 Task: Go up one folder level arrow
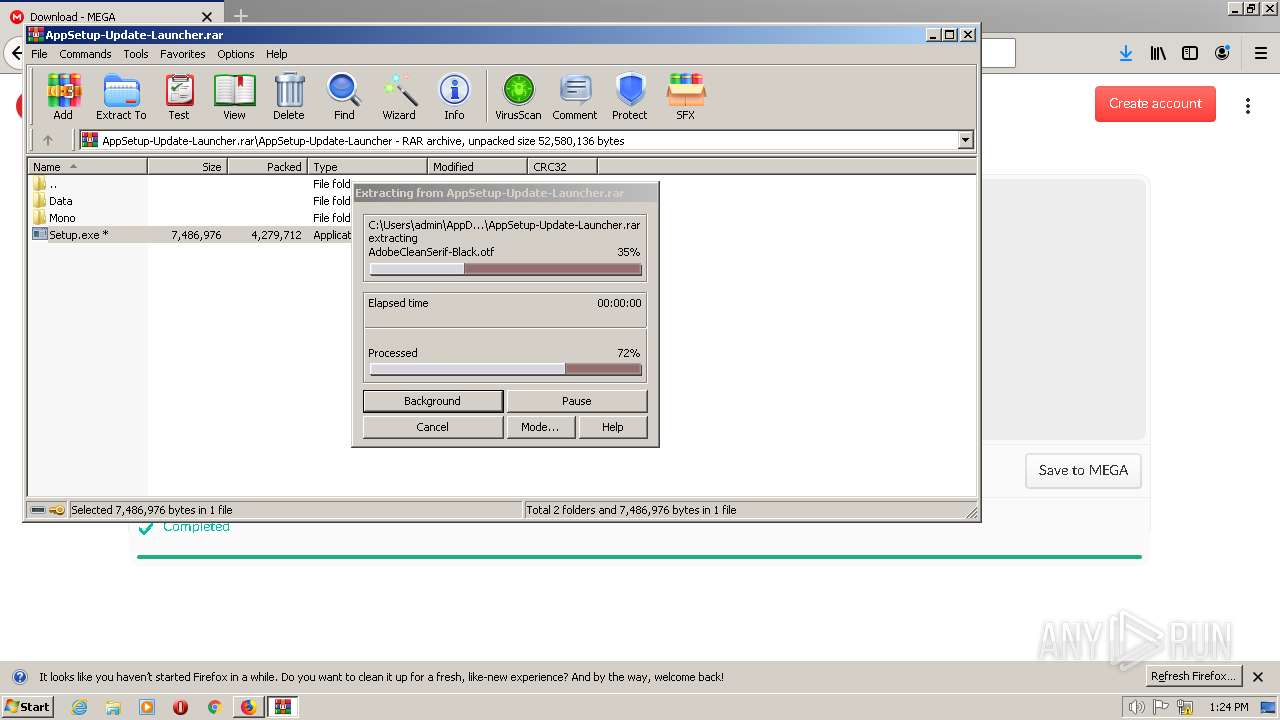point(47,141)
